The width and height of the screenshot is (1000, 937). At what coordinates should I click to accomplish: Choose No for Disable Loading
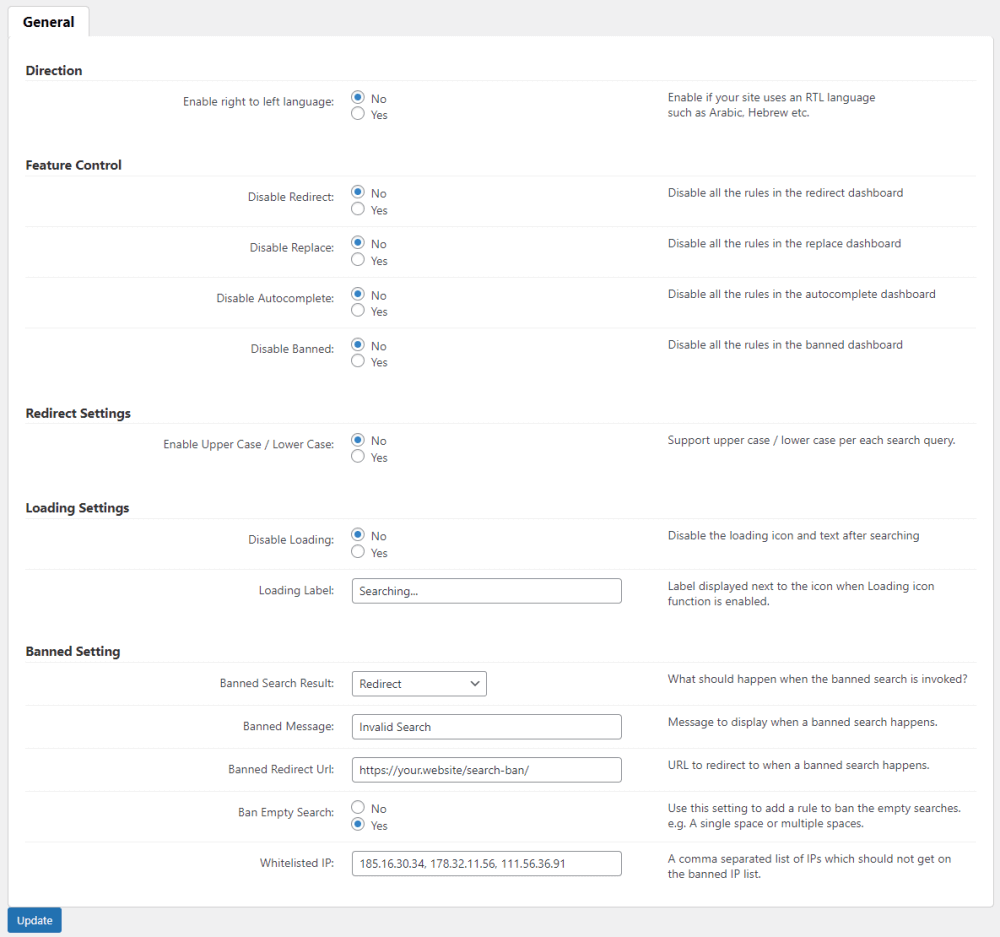(358, 535)
